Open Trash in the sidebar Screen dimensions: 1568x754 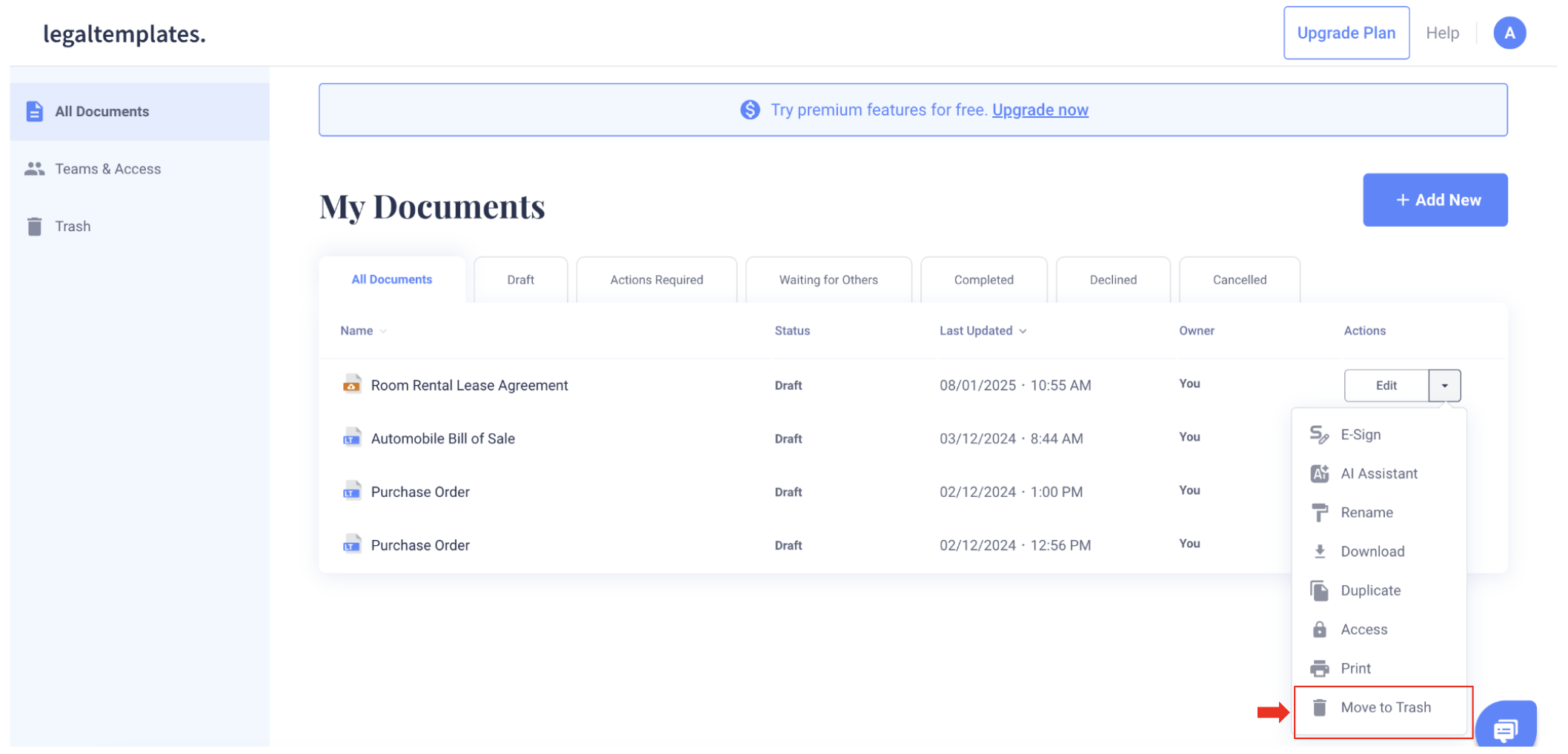point(140,226)
